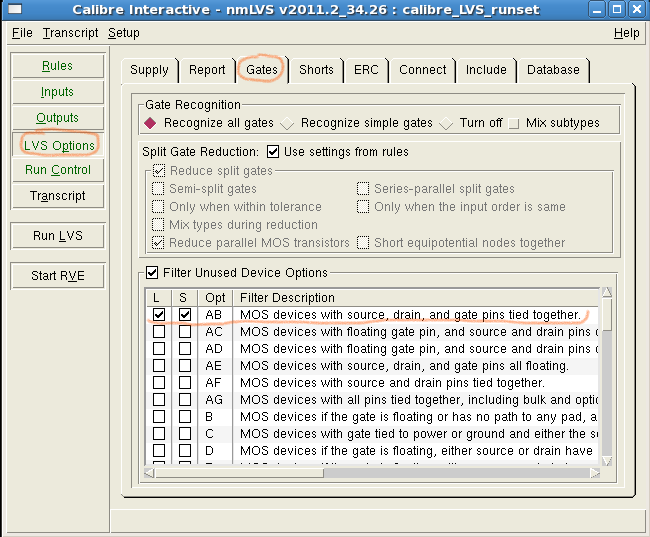Screen dimensions: 650x537
Task: Open the Outputs panel
Action: [58, 118]
